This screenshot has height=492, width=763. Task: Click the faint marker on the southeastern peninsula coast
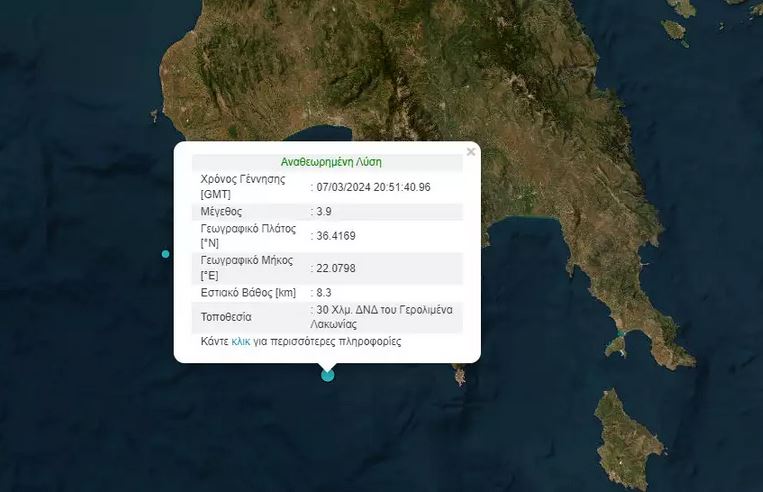620,333
